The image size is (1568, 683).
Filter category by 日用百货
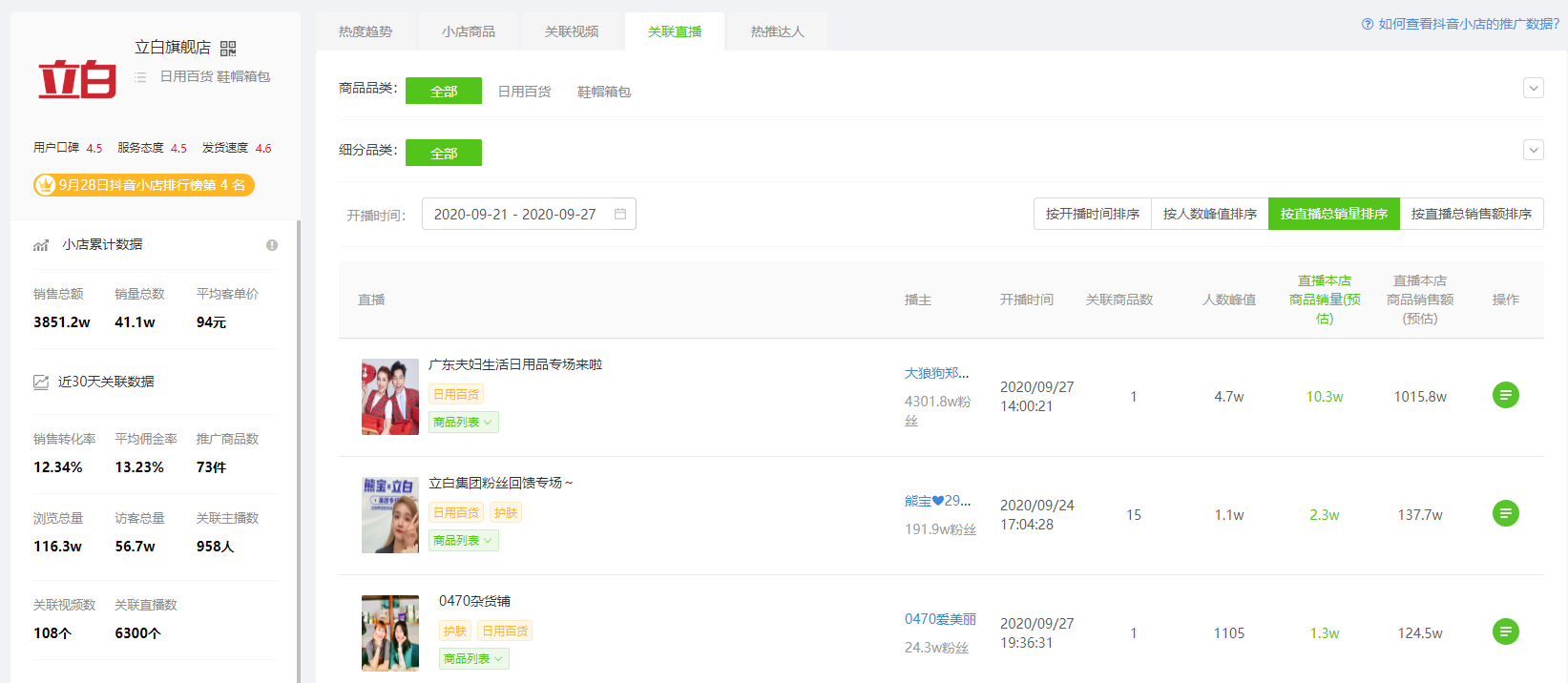[x=525, y=92]
